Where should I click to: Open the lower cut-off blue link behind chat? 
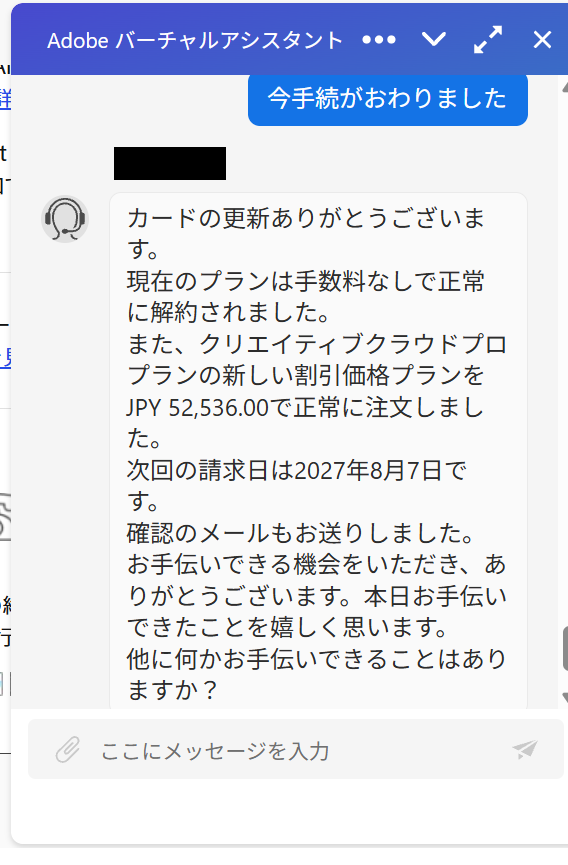point(5,357)
